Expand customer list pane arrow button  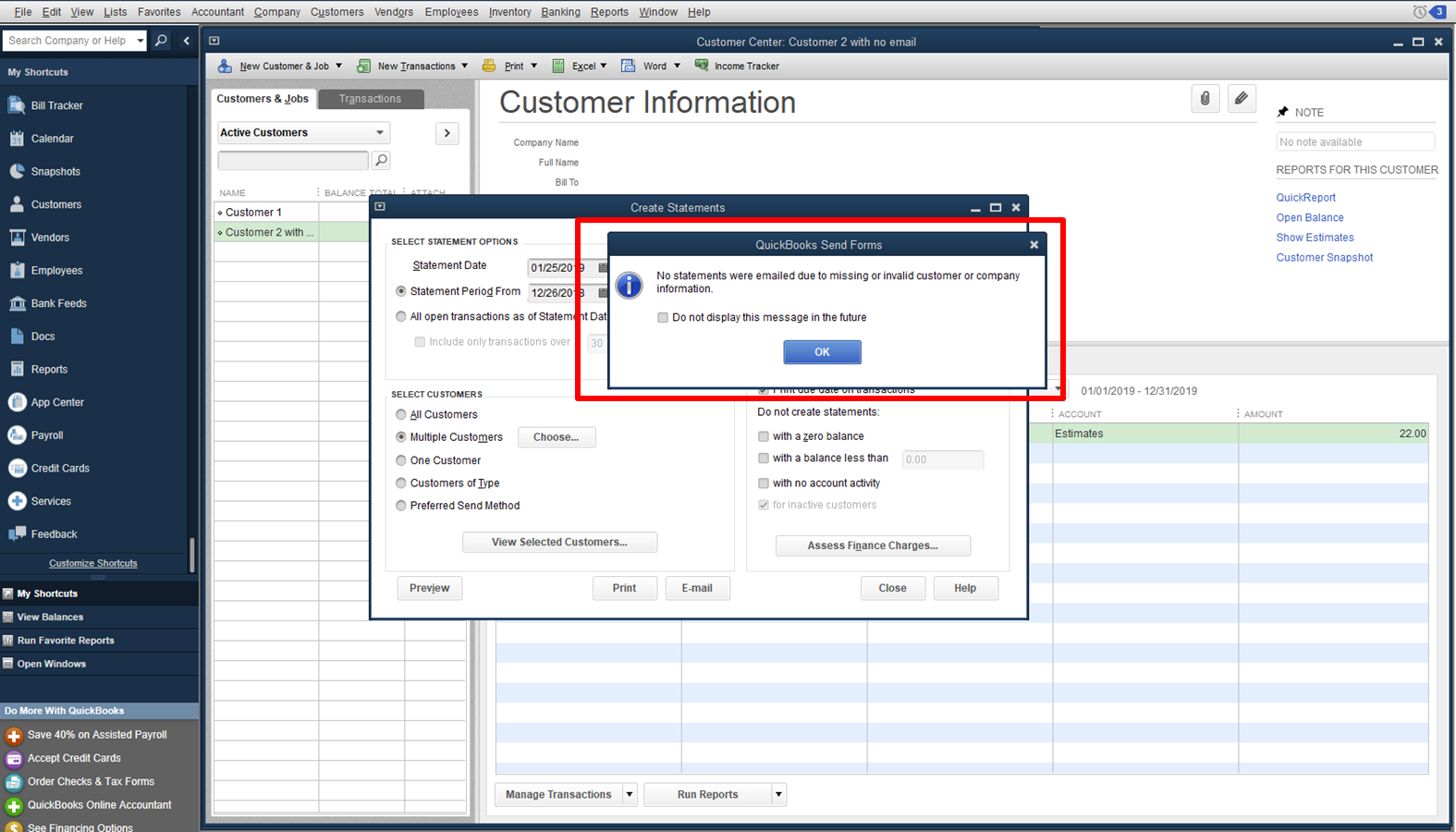tap(447, 133)
